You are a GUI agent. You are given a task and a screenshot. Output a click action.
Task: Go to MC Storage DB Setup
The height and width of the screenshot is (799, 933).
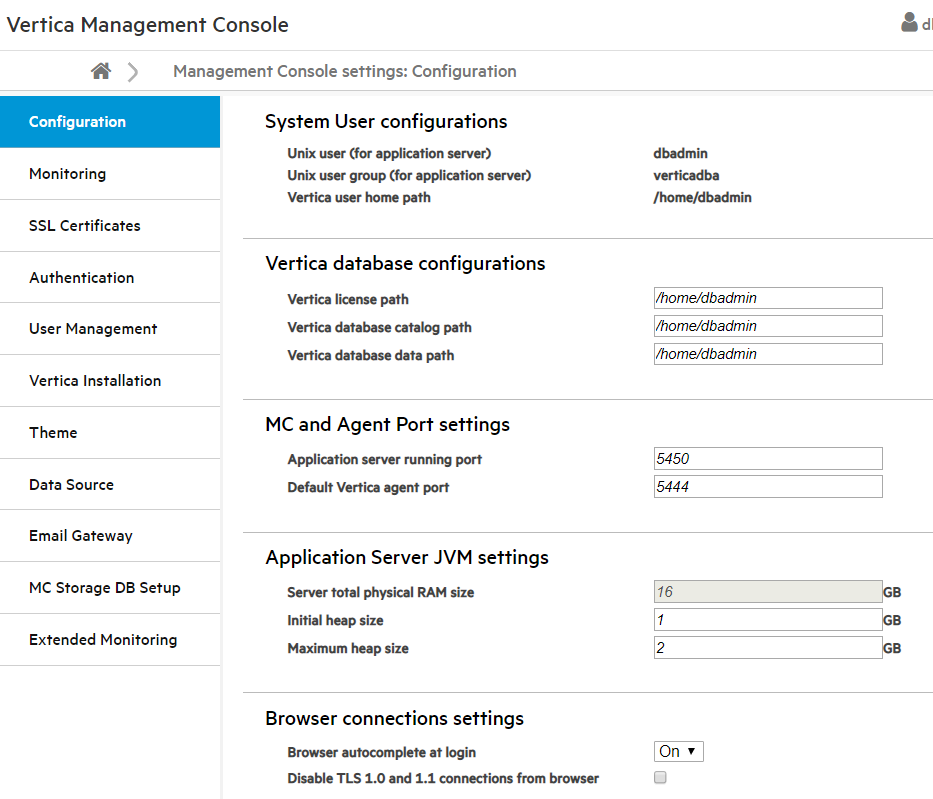point(110,588)
